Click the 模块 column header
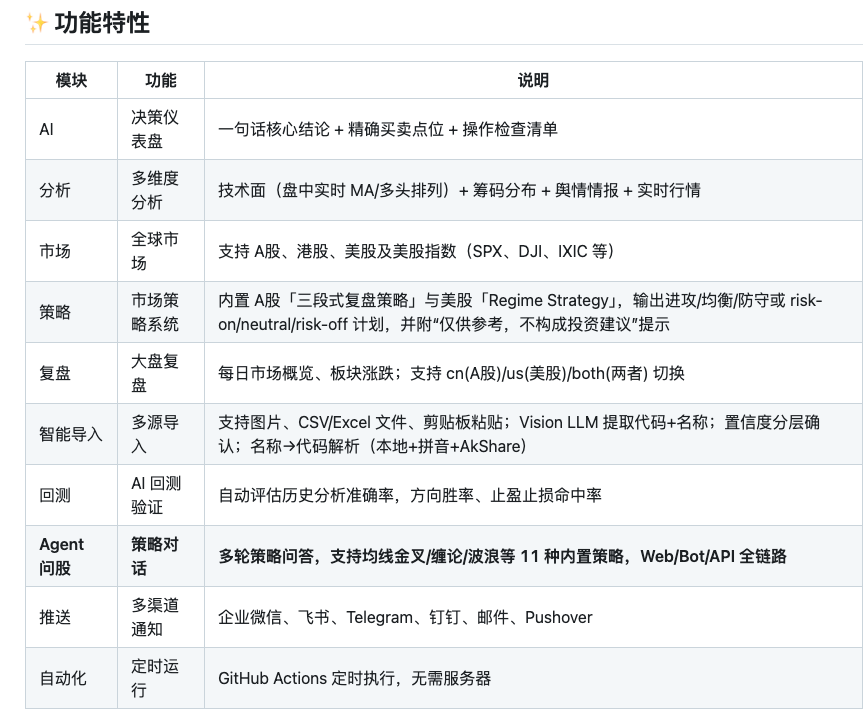866x718 pixels. point(71,80)
